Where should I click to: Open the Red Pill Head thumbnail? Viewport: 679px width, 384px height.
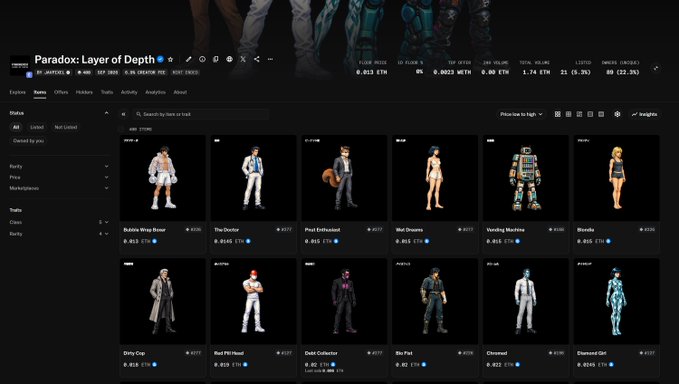tap(254, 301)
